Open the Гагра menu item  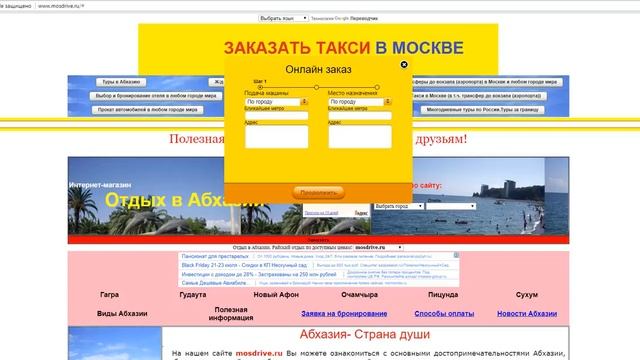(x=109, y=295)
